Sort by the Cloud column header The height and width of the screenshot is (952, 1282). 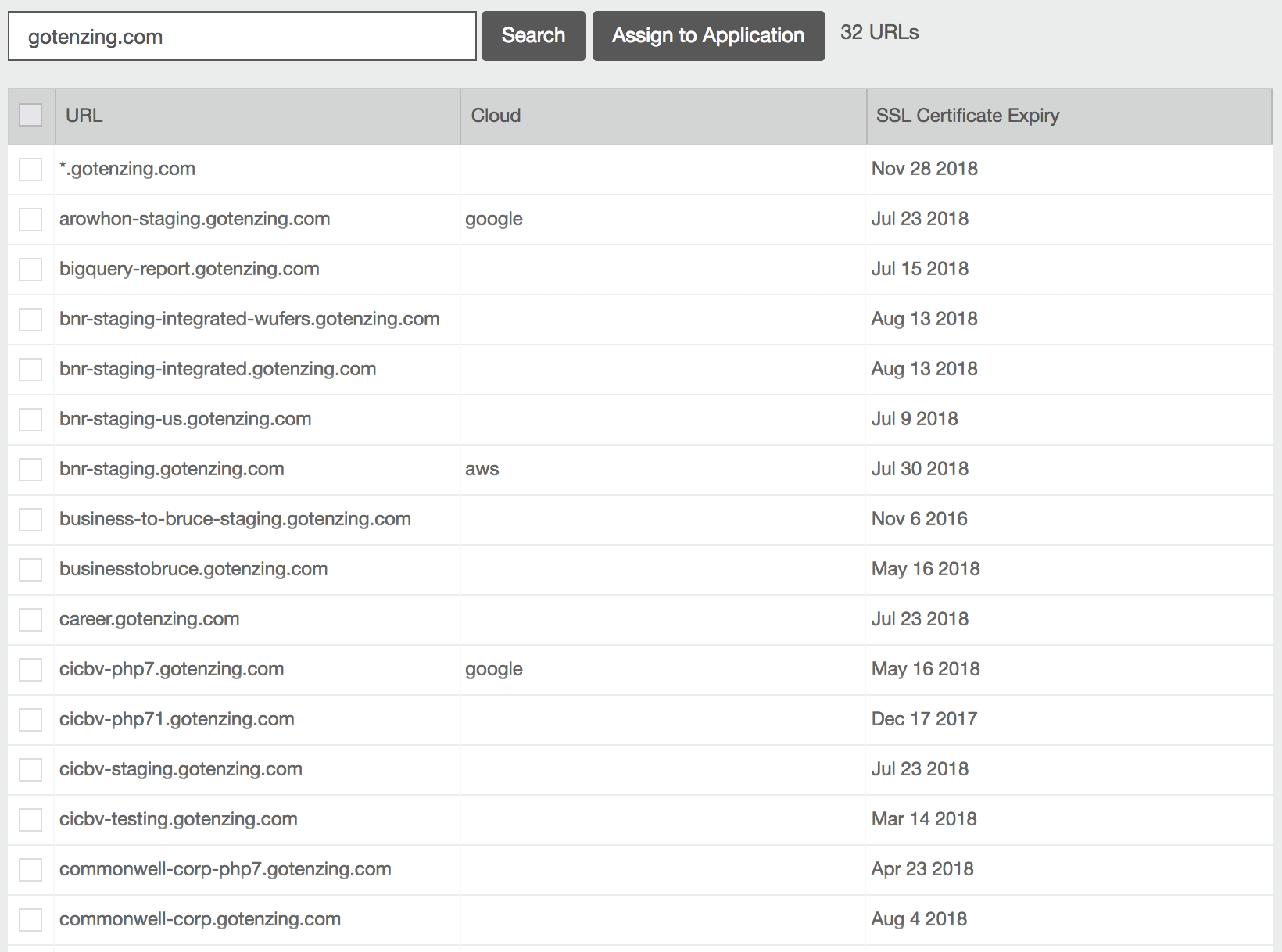(x=496, y=116)
